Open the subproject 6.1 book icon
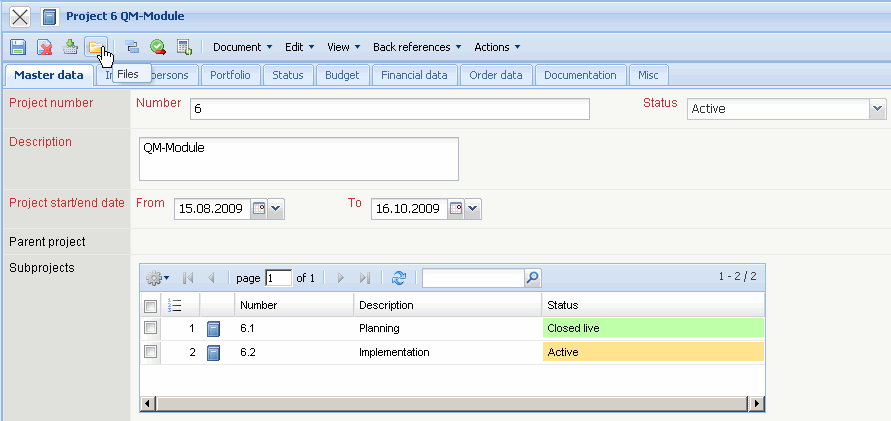The image size is (891, 421). pos(213,328)
